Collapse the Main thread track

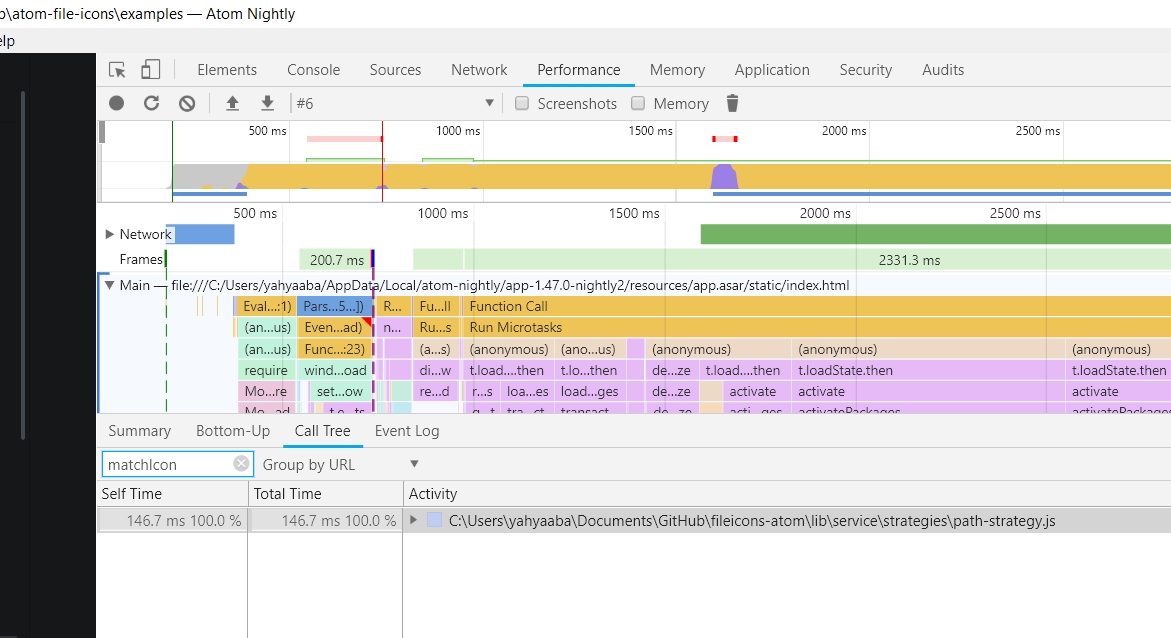109,285
